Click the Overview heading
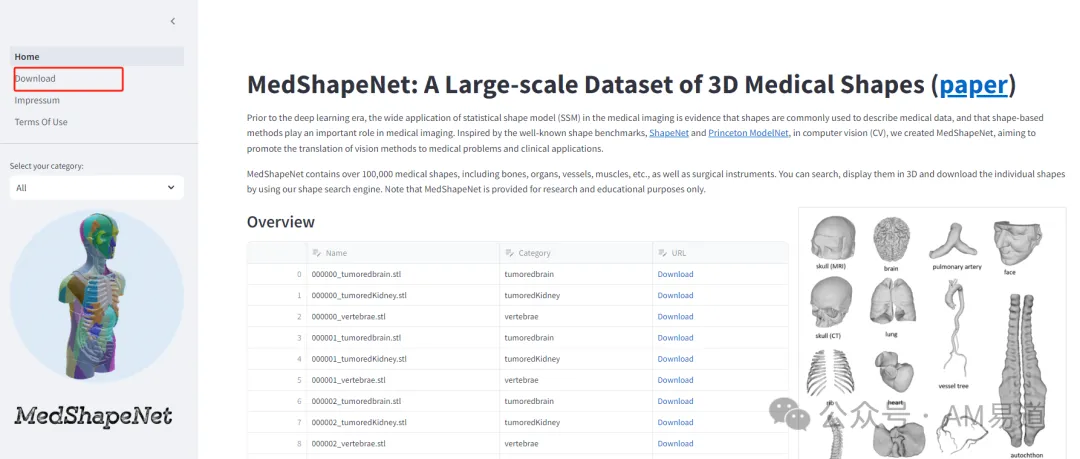This screenshot has width=1080, height=459. click(x=280, y=222)
